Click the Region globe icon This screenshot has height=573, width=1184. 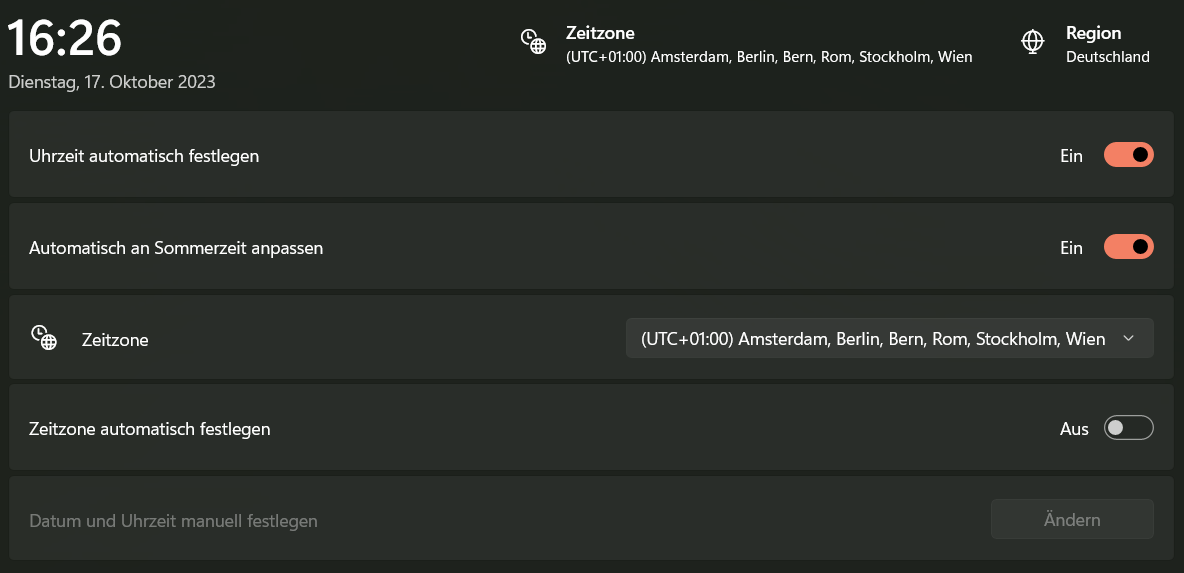point(1032,42)
